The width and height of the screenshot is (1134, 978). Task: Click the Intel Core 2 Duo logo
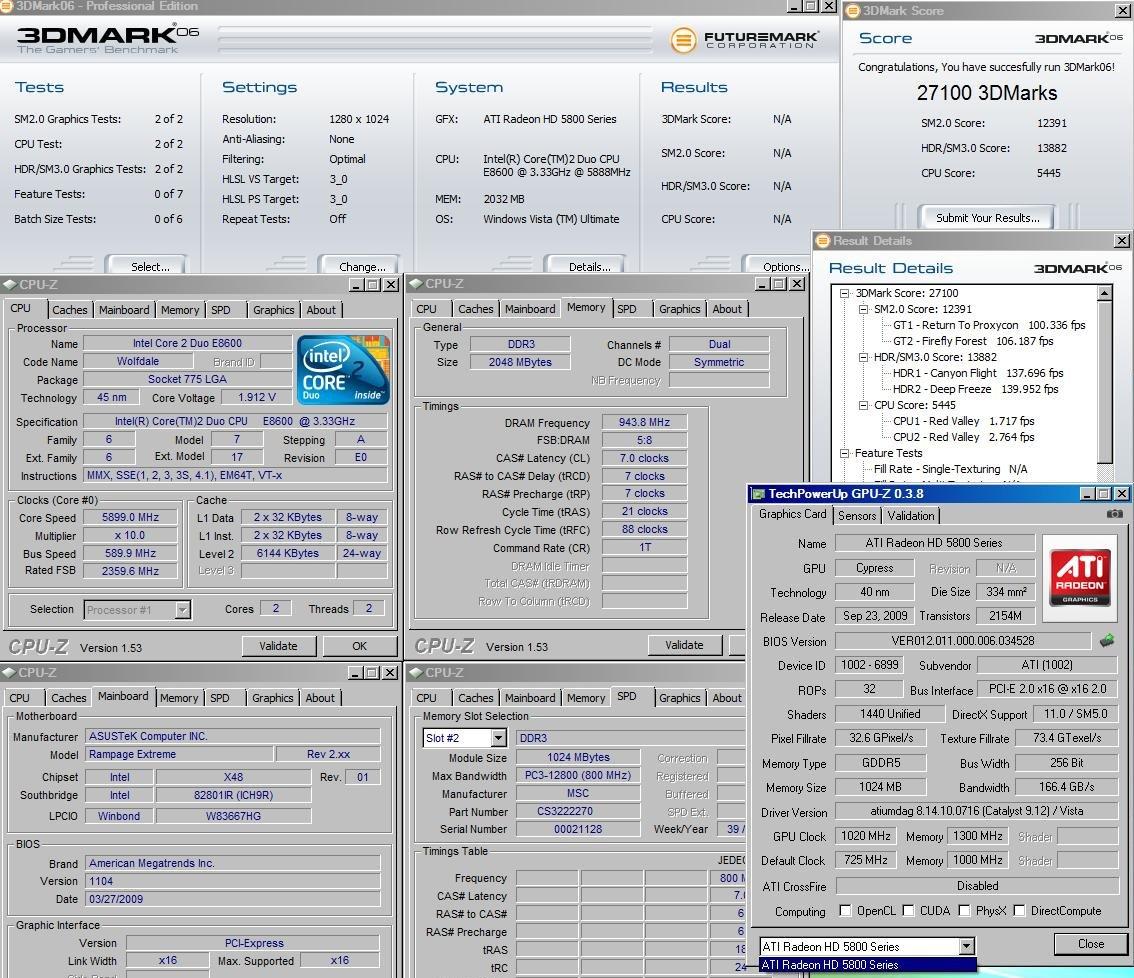(x=343, y=369)
